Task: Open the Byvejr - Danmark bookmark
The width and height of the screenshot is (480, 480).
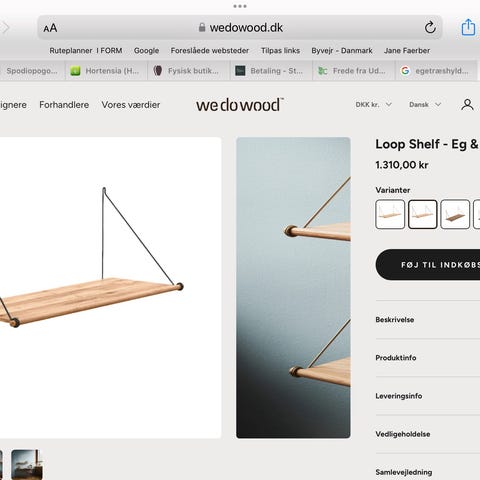Action: point(342,51)
